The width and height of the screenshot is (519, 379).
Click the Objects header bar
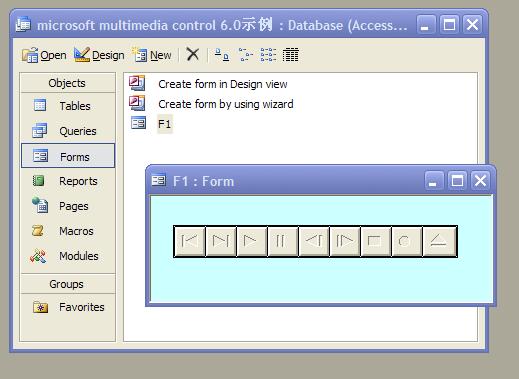[68, 83]
